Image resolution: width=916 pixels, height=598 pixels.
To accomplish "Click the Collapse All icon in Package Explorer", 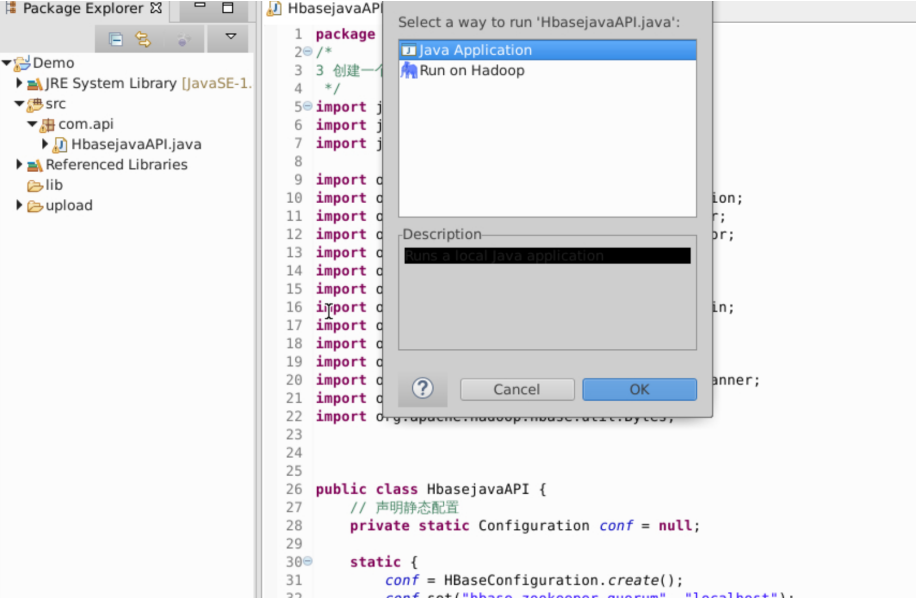I will coord(115,38).
